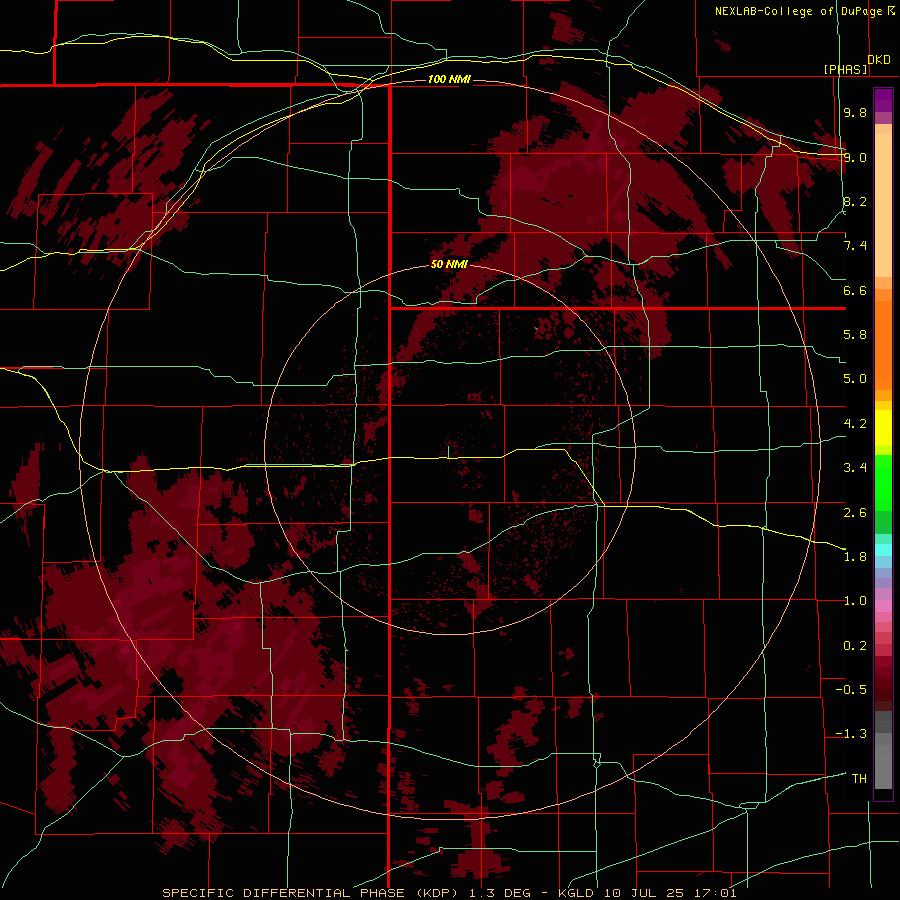Click the -0.5 legend value label
Image resolution: width=900 pixels, height=900 pixels.
[x=851, y=689]
